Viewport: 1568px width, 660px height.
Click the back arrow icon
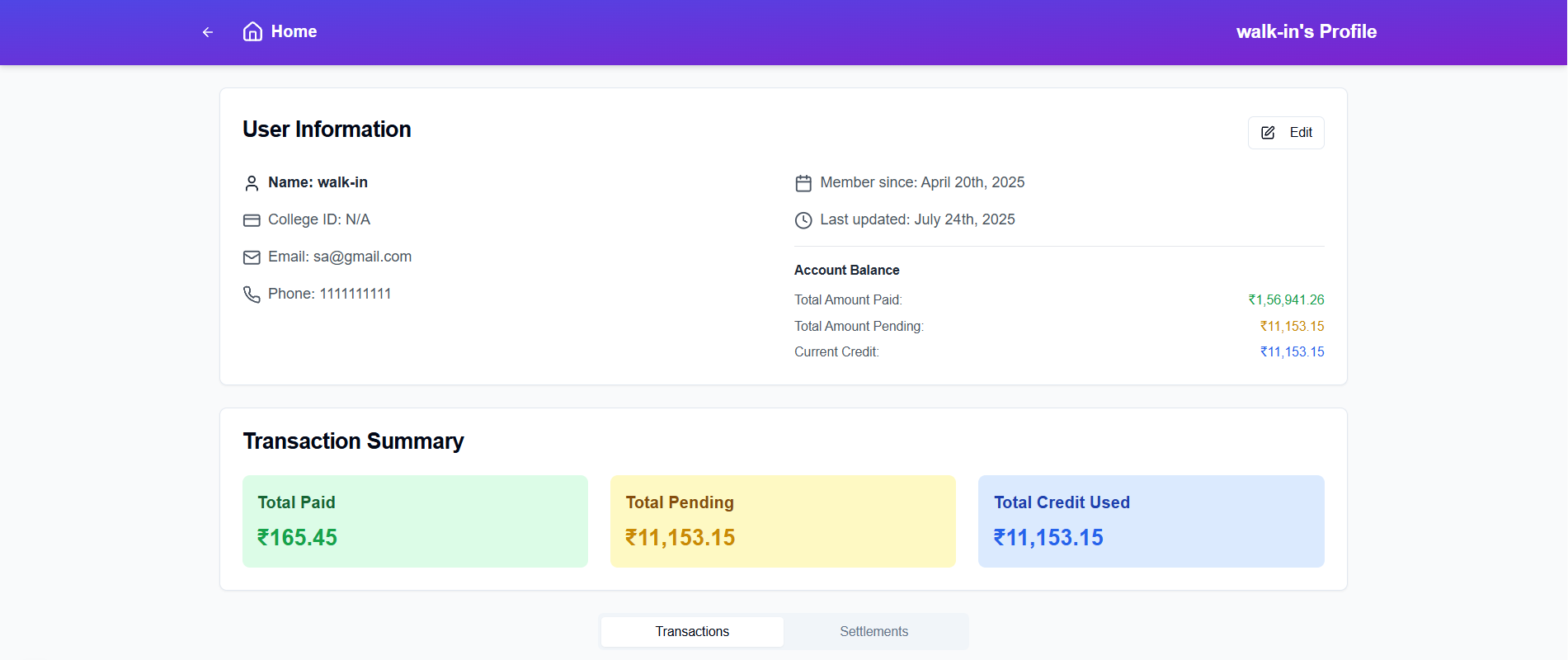(x=208, y=32)
